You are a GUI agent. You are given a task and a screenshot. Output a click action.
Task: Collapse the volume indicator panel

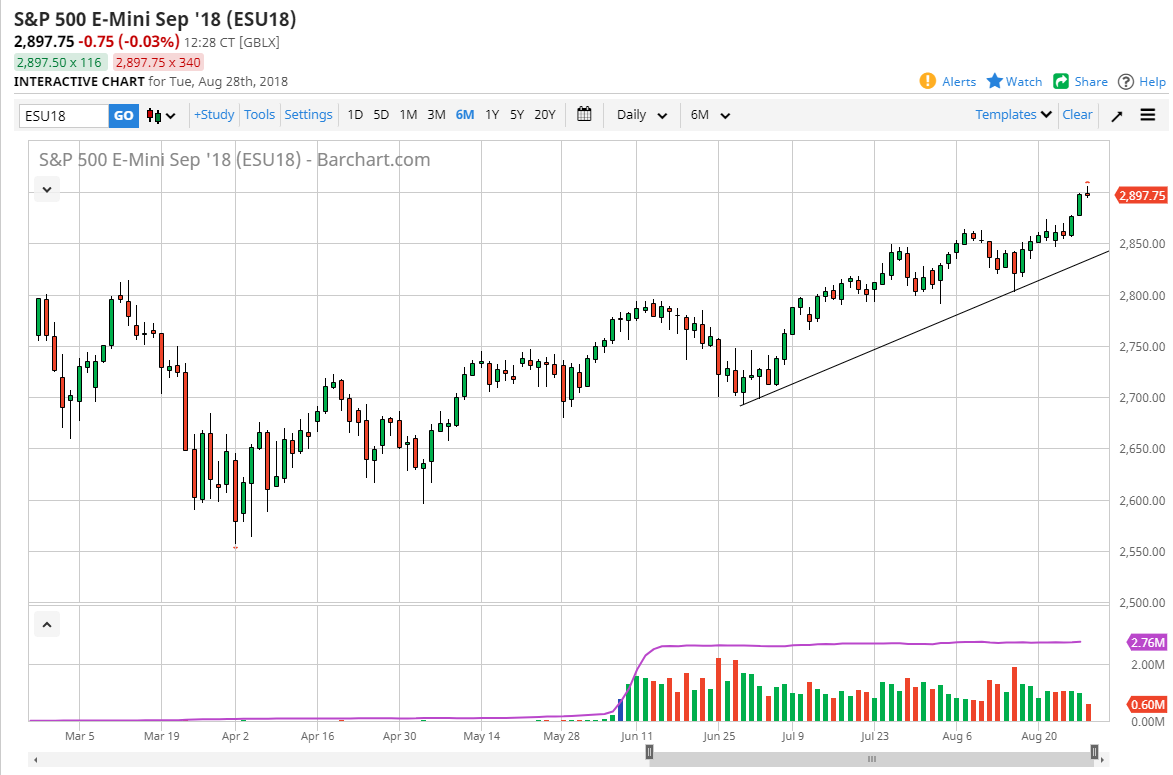pyautogui.click(x=46, y=623)
